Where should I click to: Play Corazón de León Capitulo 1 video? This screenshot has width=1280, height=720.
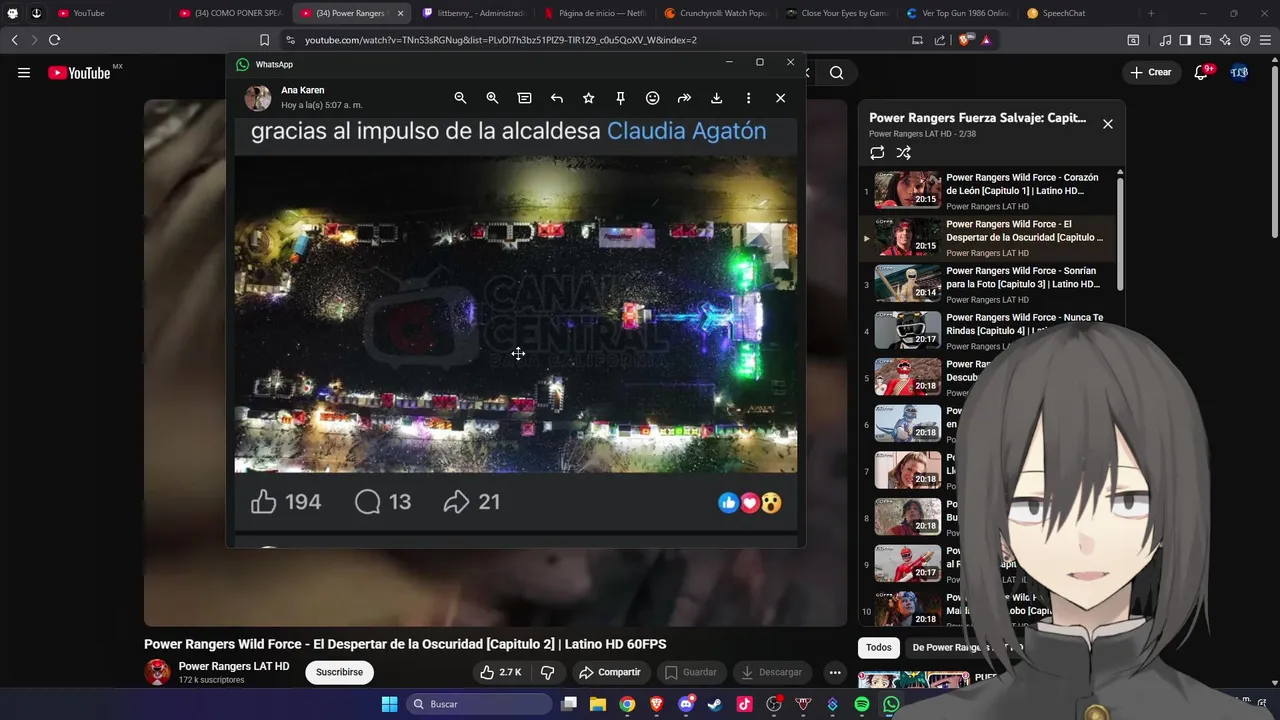coord(989,191)
